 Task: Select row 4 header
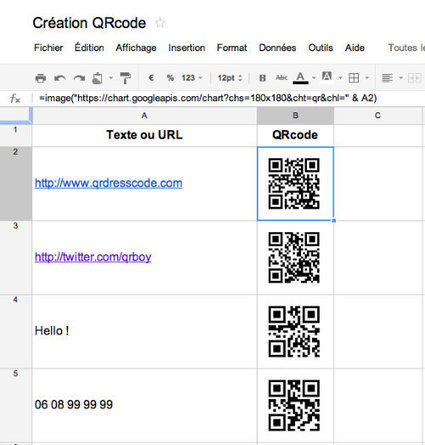(x=16, y=331)
